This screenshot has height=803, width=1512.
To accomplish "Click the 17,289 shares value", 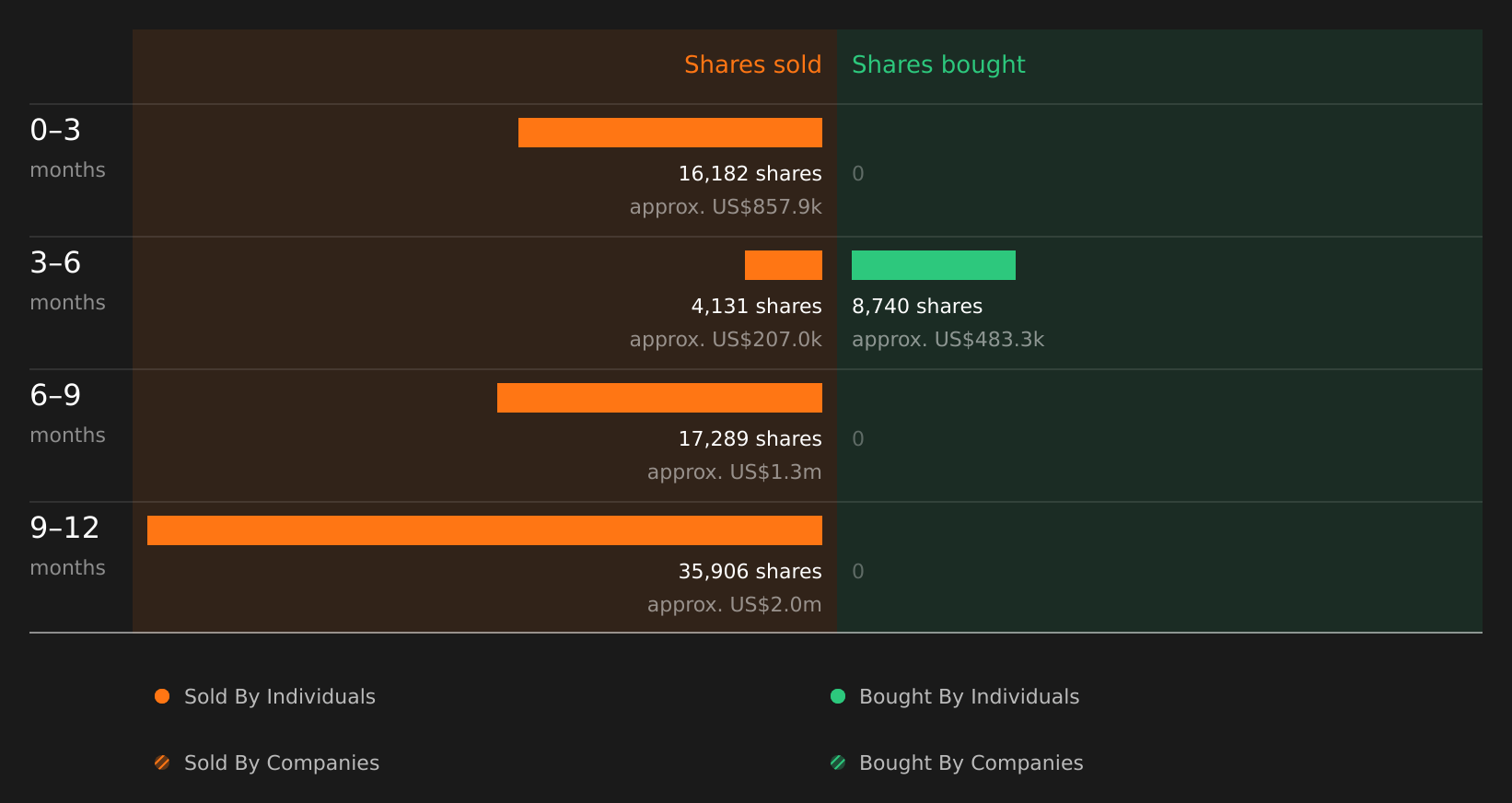I will pyautogui.click(x=750, y=439).
